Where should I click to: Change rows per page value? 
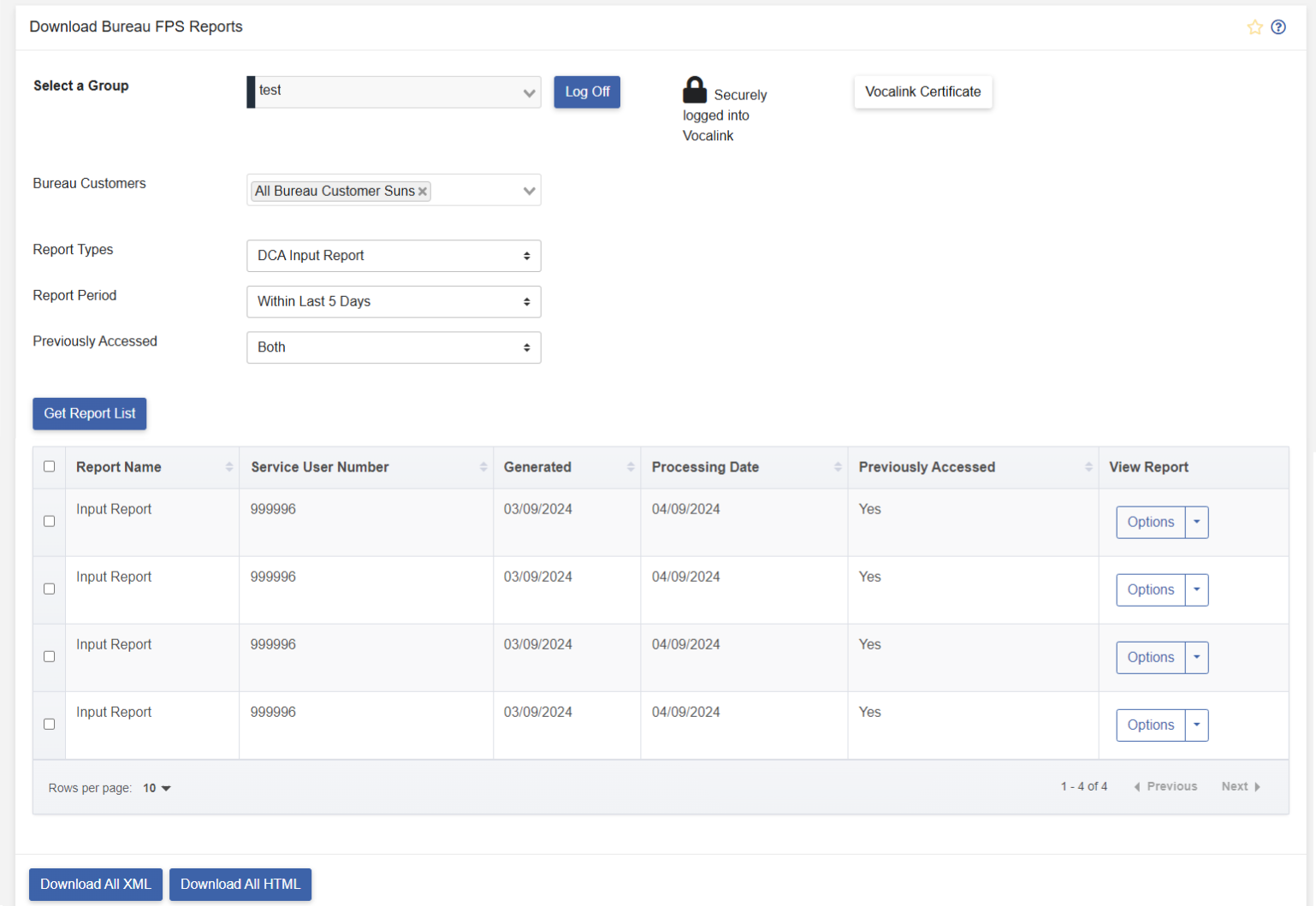click(x=157, y=788)
